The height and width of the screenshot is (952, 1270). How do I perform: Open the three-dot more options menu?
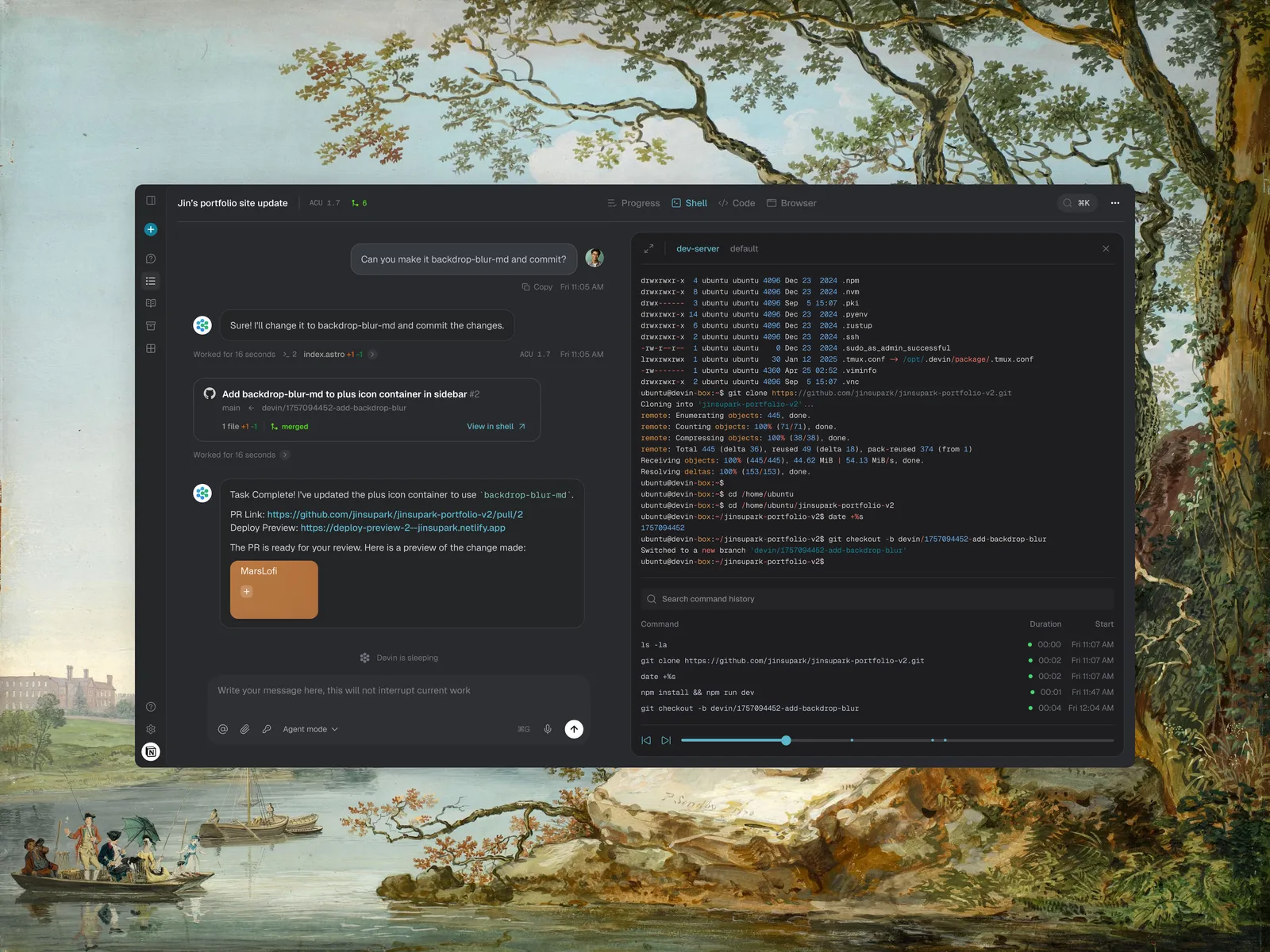point(1115,203)
